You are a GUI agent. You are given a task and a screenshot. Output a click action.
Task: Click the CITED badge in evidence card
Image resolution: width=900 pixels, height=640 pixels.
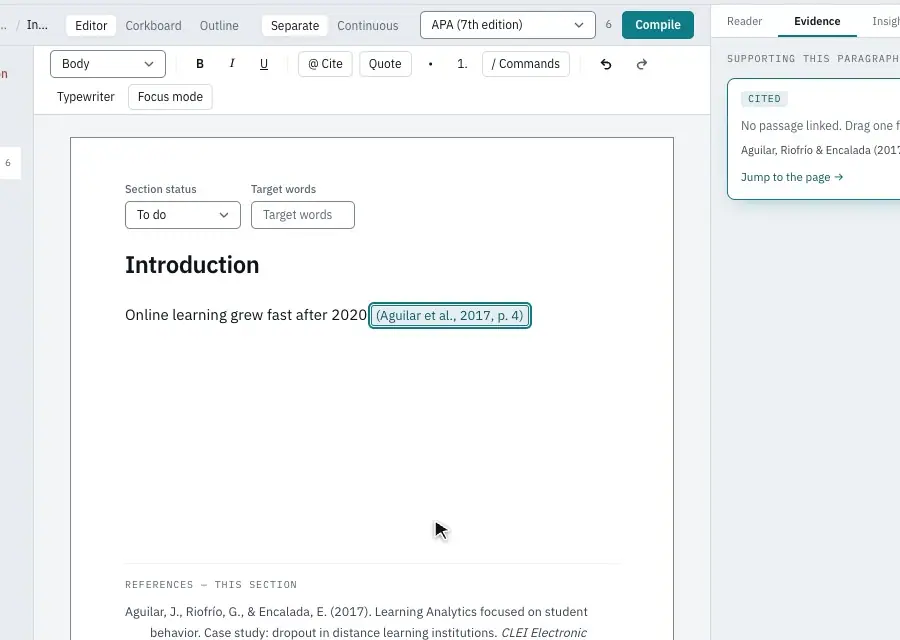click(764, 99)
